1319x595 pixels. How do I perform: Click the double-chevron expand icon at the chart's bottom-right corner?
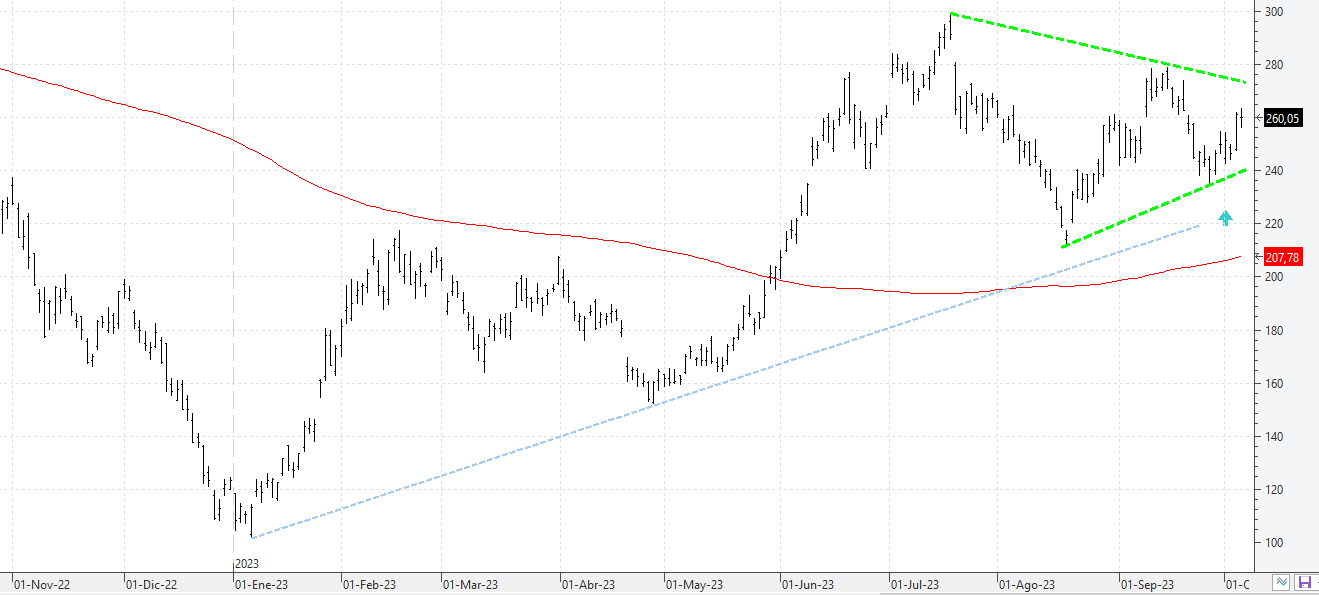coord(1282,582)
